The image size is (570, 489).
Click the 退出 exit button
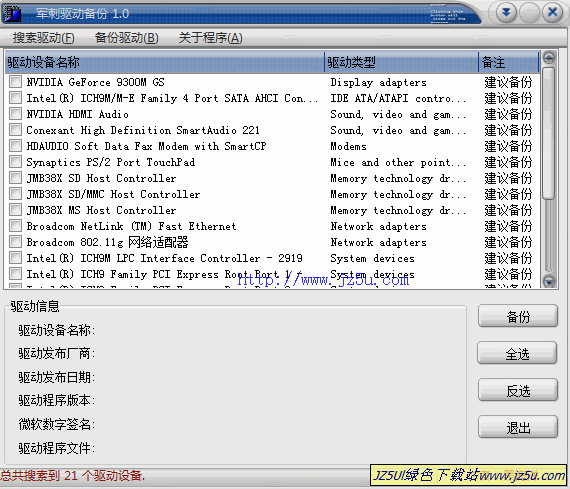(518, 428)
